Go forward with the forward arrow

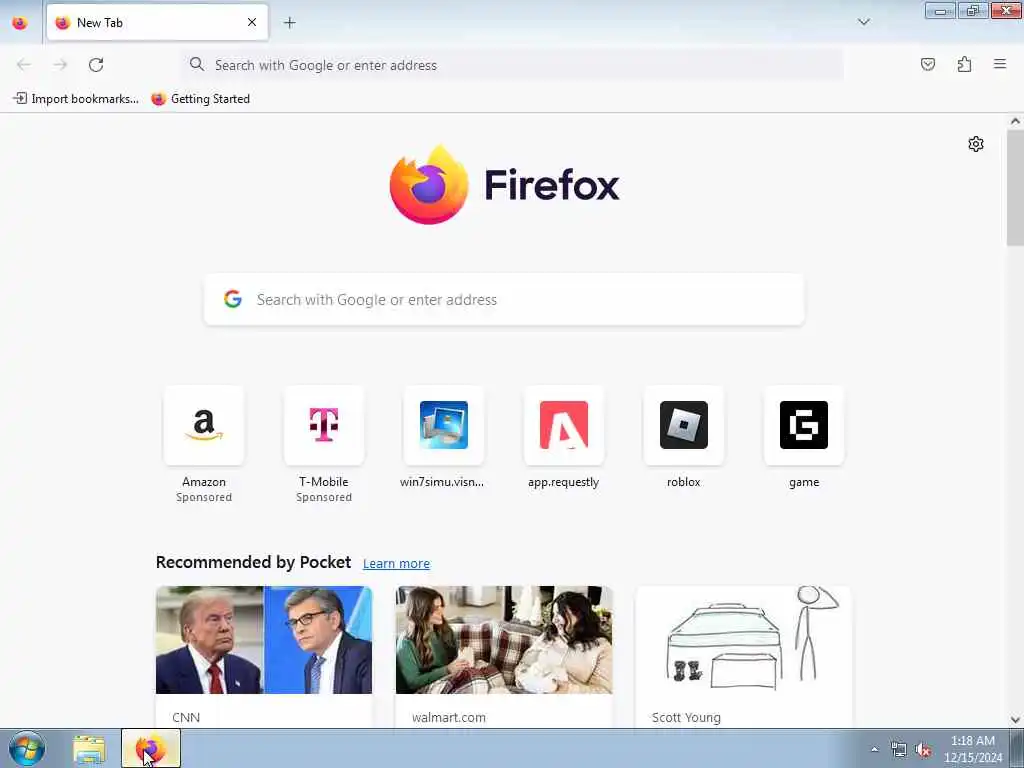coord(60,65)
